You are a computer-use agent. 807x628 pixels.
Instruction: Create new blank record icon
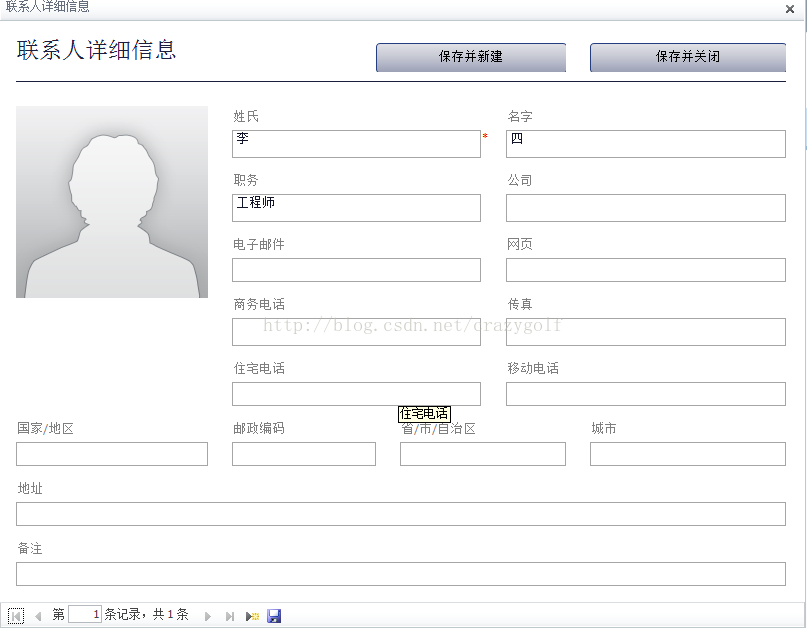tap(252, 616)
